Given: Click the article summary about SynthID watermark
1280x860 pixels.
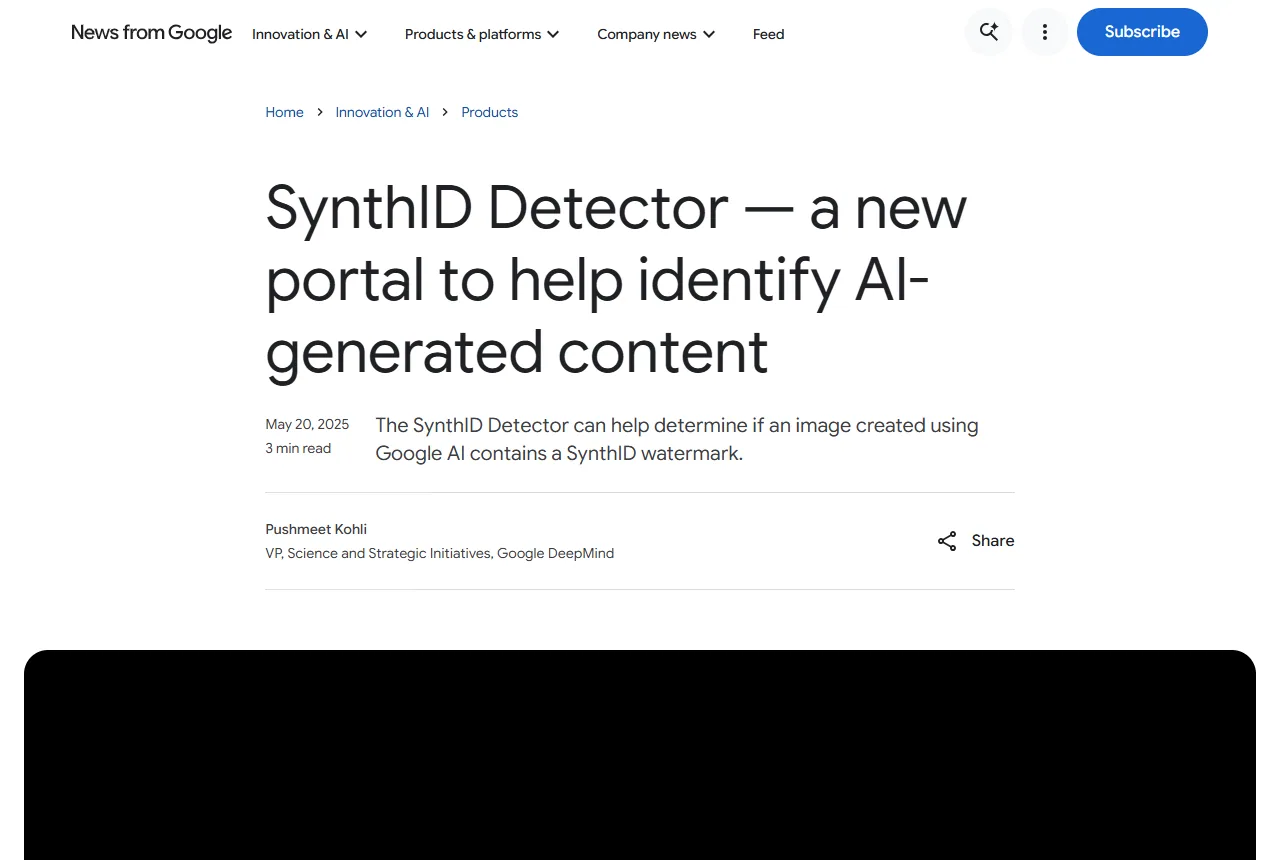Looking at the screenshot, I should (x=677, y=439).
